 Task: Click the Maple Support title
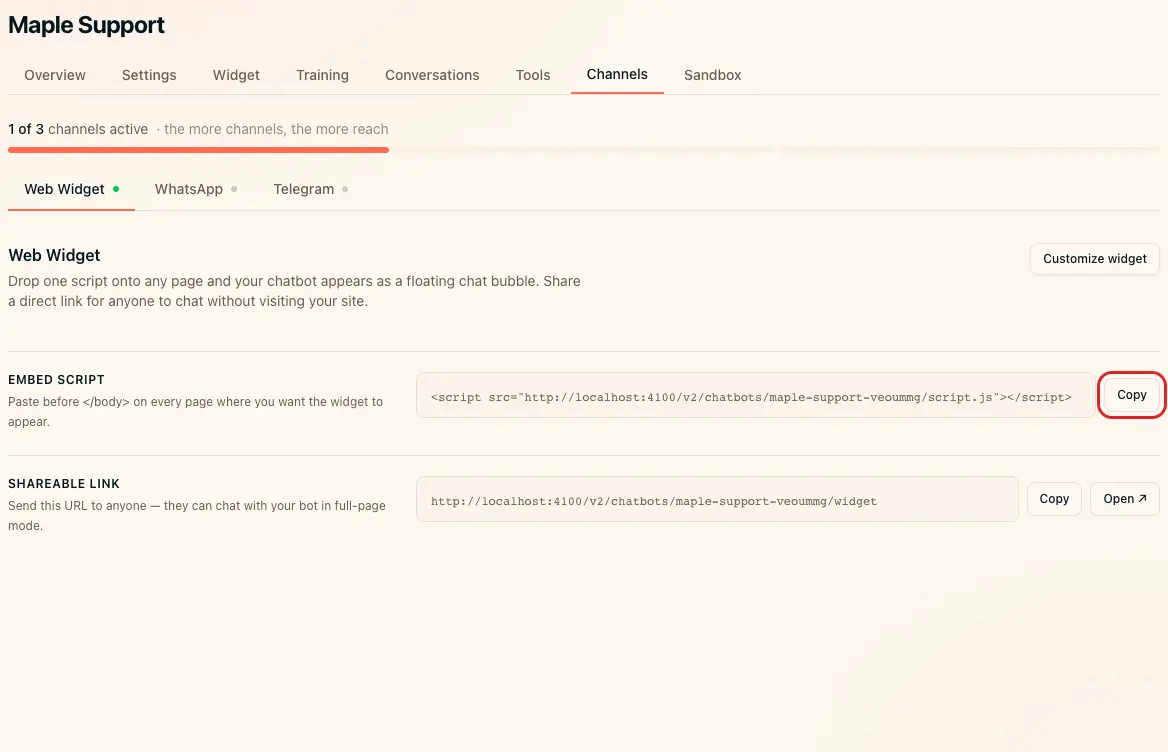(x=86, y=25)
